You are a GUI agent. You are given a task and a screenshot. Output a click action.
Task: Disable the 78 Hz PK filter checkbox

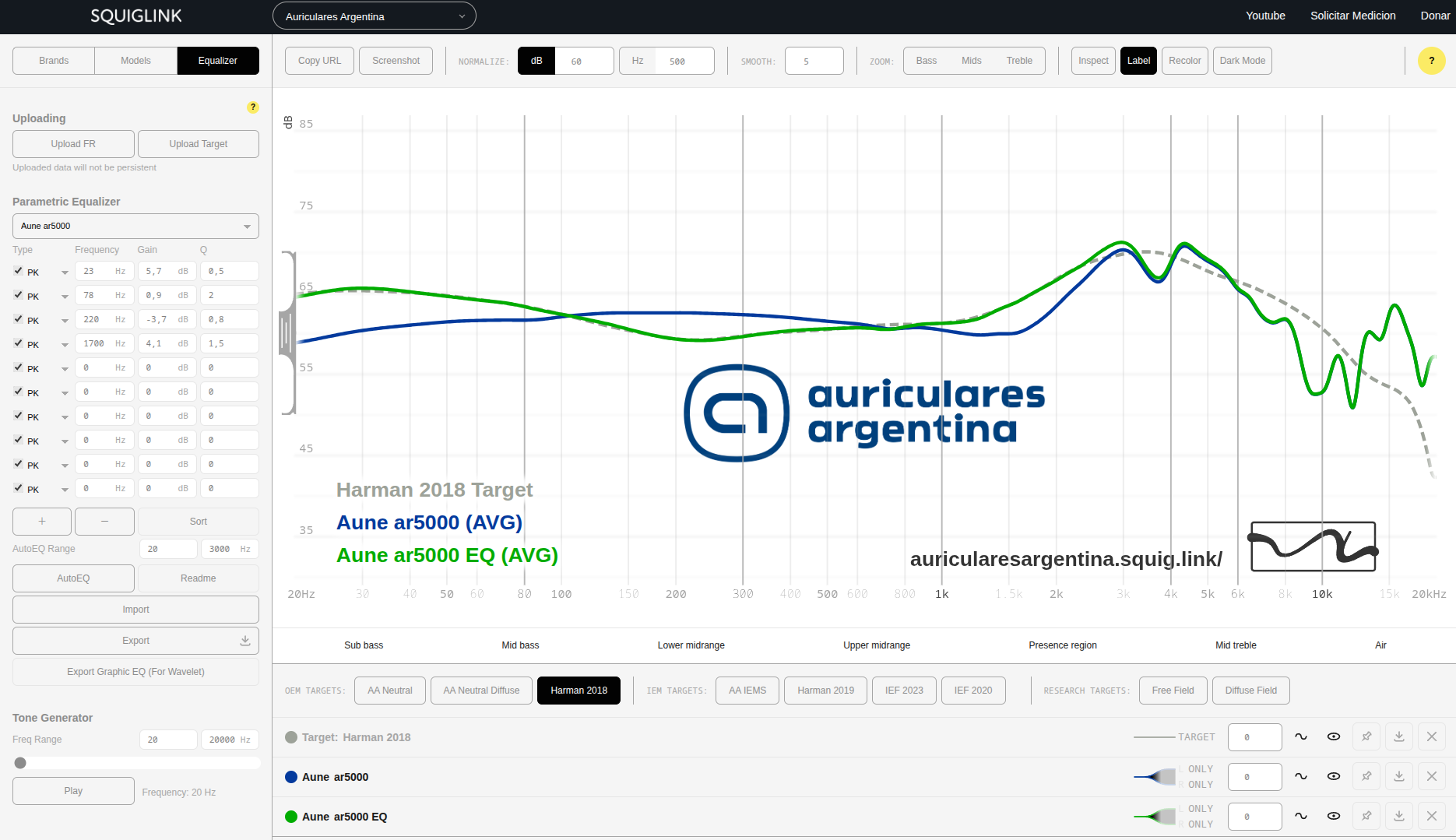[18, 295]
